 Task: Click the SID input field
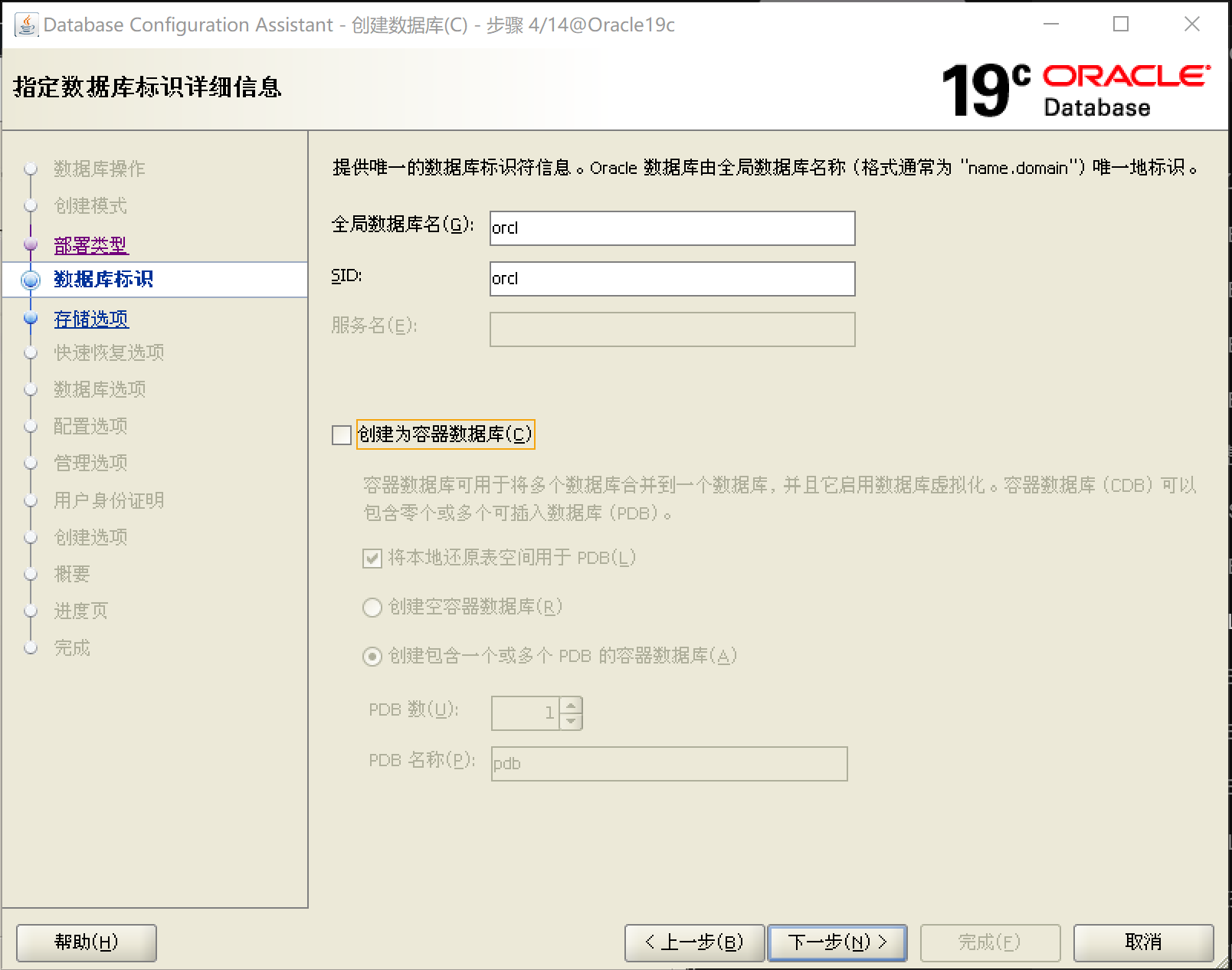(x=673, y=279)
